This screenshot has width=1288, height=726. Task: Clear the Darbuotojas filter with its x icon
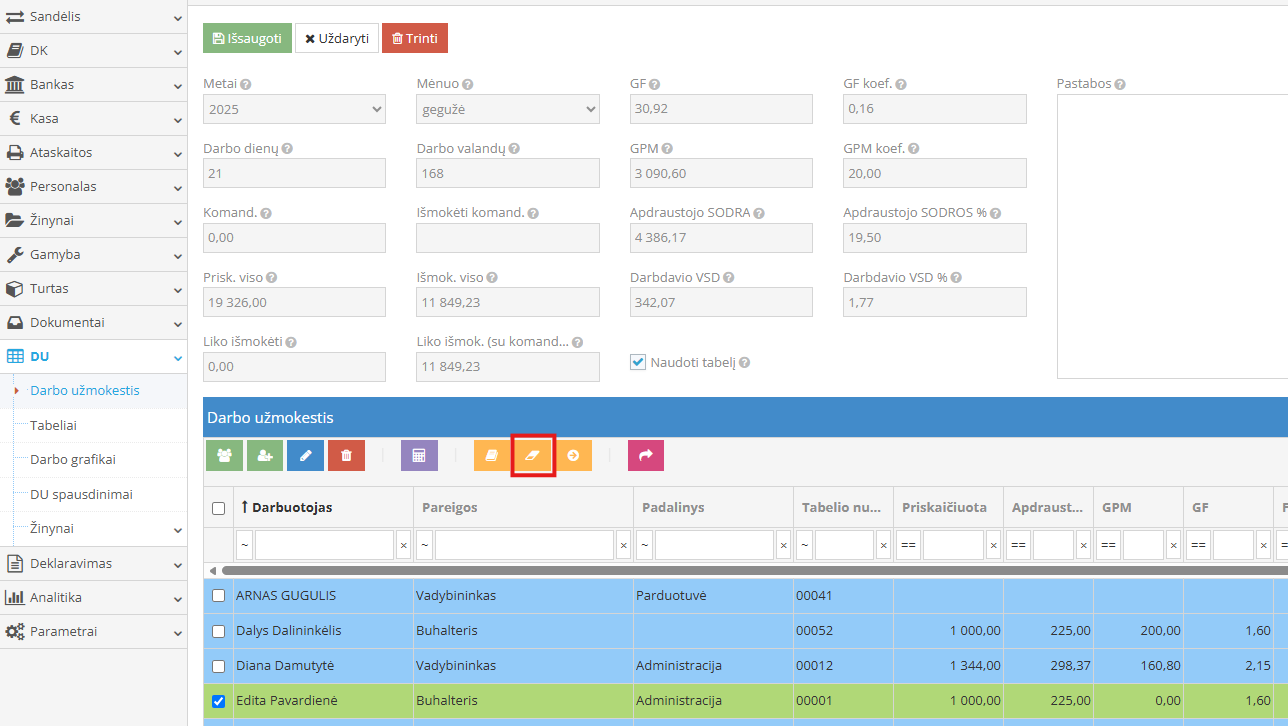[404, 546]
